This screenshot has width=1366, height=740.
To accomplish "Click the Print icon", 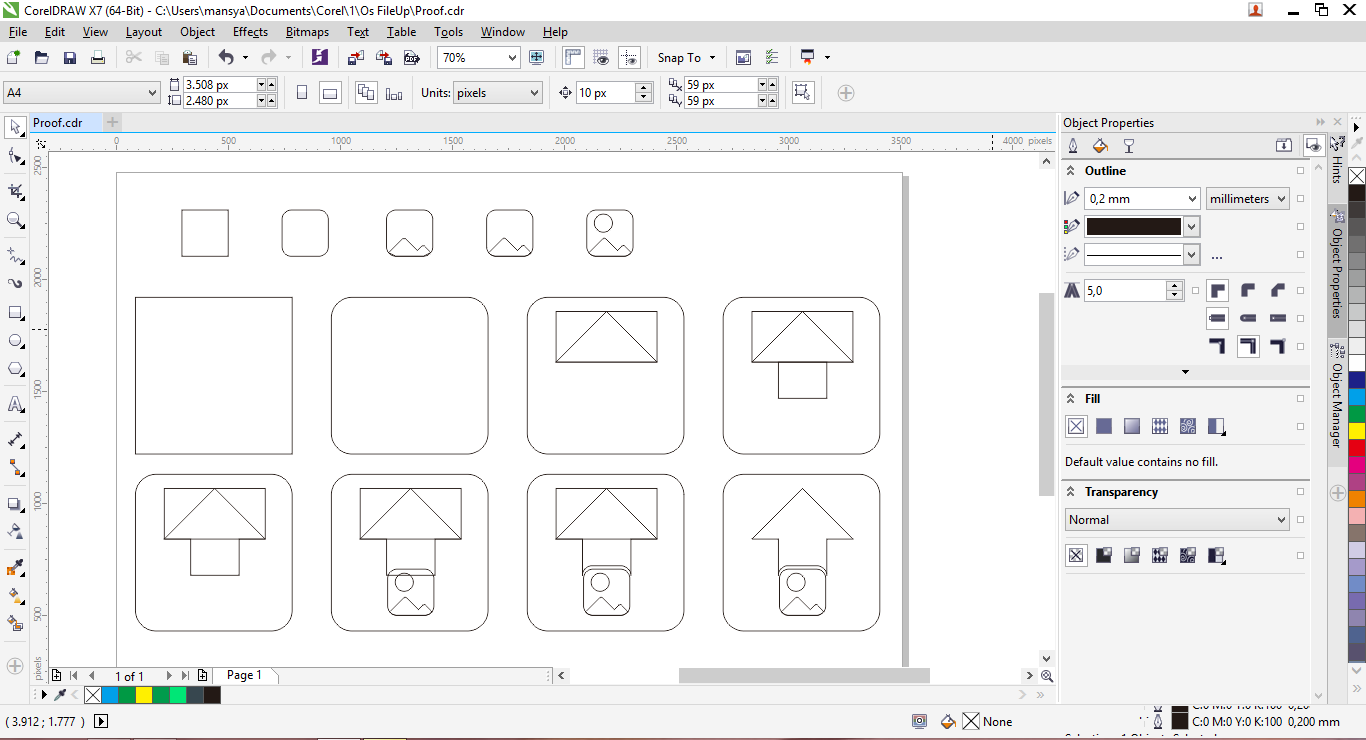I will click(x=98, y=58).
